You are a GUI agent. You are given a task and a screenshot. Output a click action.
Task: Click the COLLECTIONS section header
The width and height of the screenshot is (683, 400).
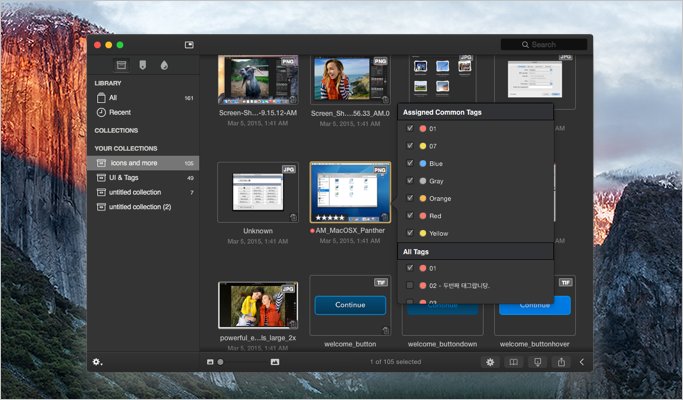tap(116, 131)
